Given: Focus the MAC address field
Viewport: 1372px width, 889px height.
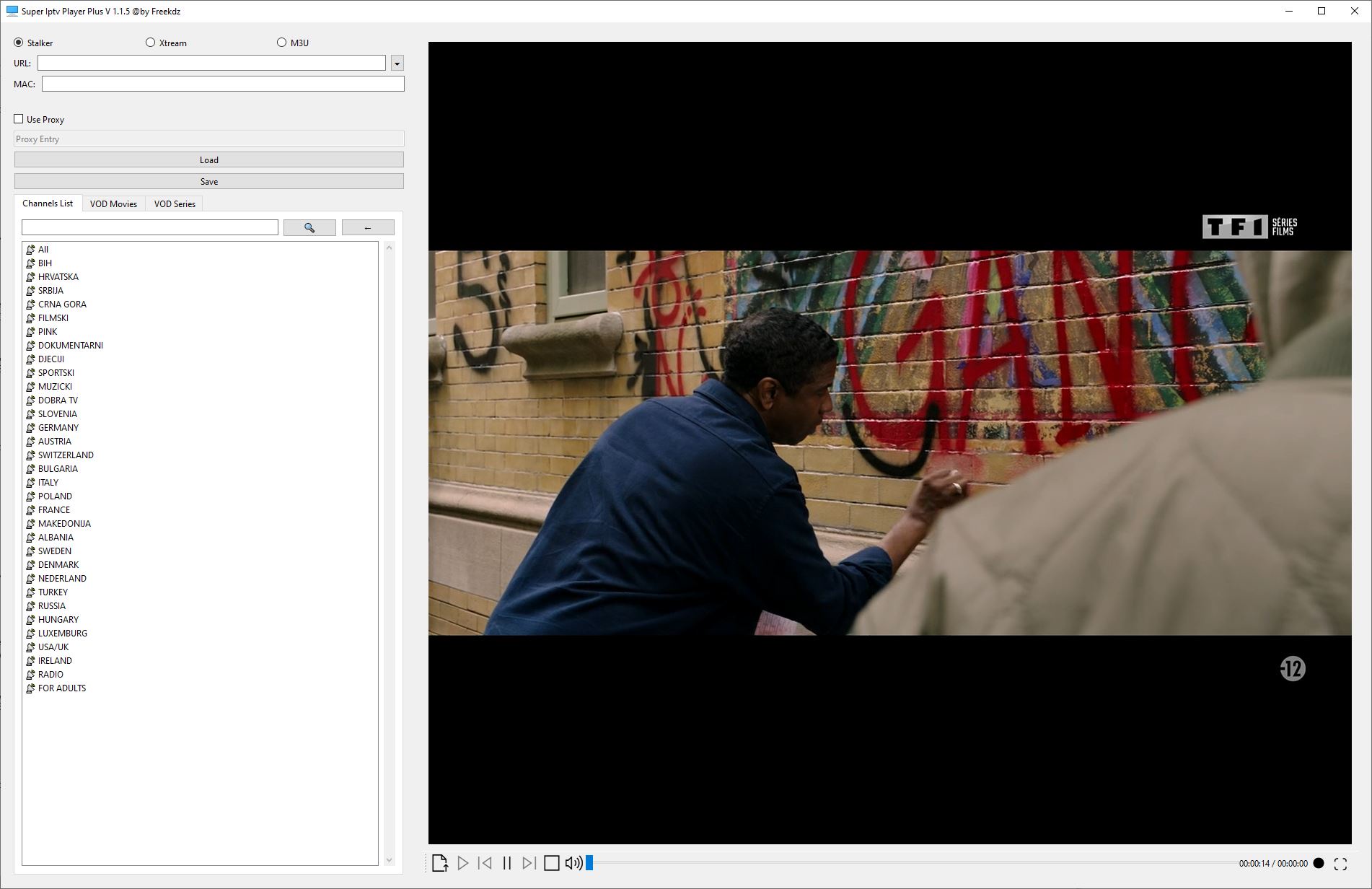Looking at the screenshot, I should (223, 84).
